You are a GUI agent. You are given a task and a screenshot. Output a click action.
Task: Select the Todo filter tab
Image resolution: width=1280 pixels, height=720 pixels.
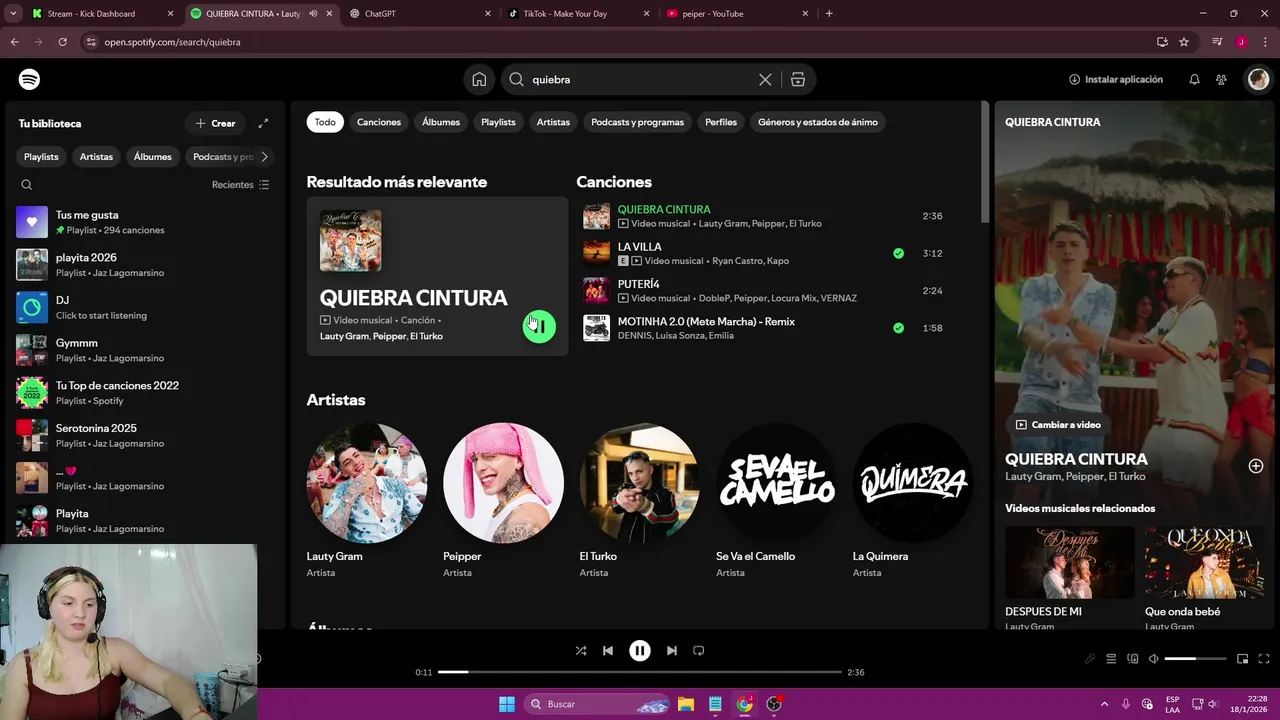tap(325, 122)
